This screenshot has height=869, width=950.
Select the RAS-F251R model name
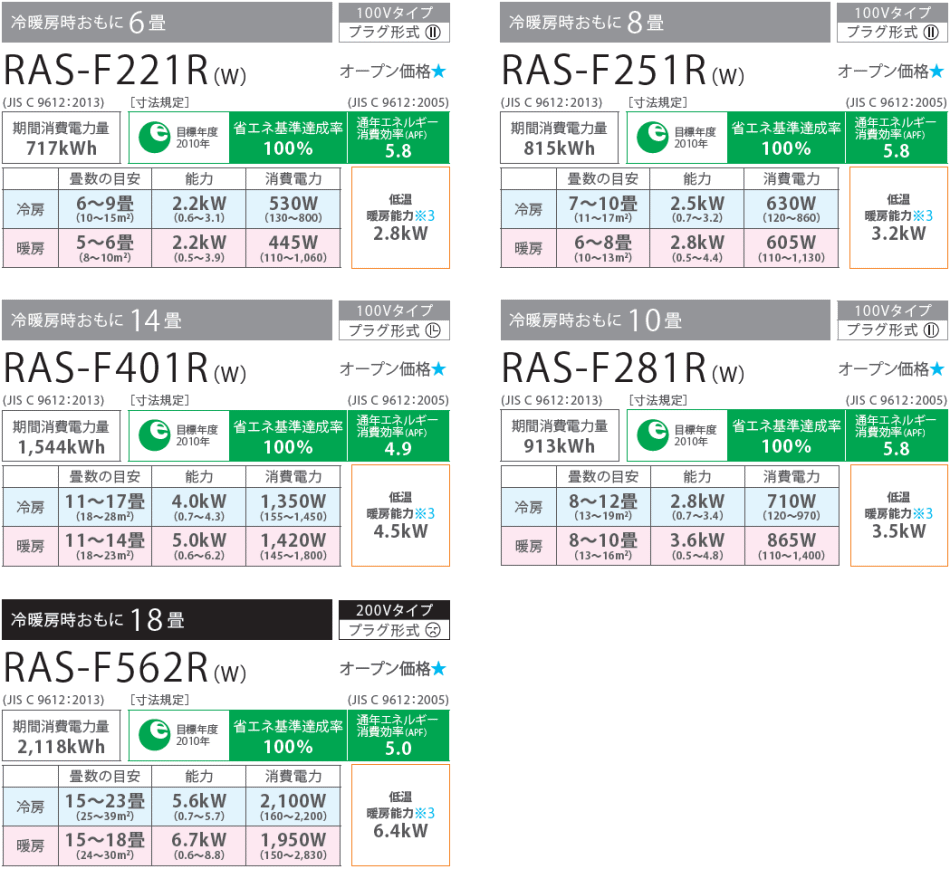(623, 70)
